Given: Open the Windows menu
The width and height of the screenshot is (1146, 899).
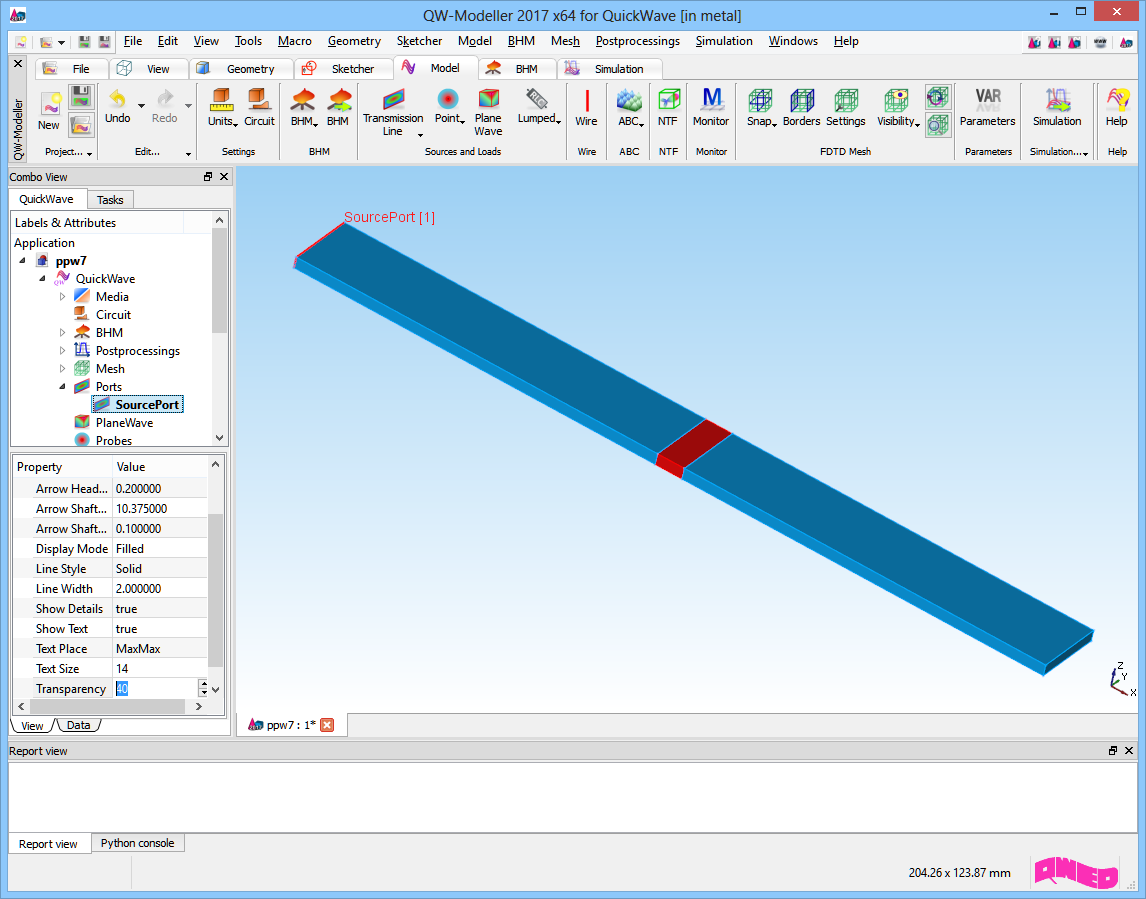Looking at the screenshot, I should point(793,41).
